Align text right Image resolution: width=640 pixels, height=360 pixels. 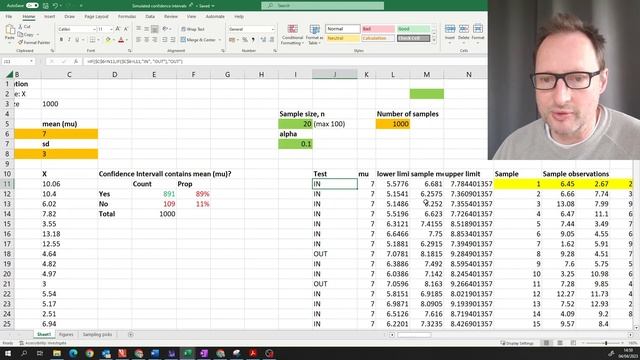click(x=155, y=40)
